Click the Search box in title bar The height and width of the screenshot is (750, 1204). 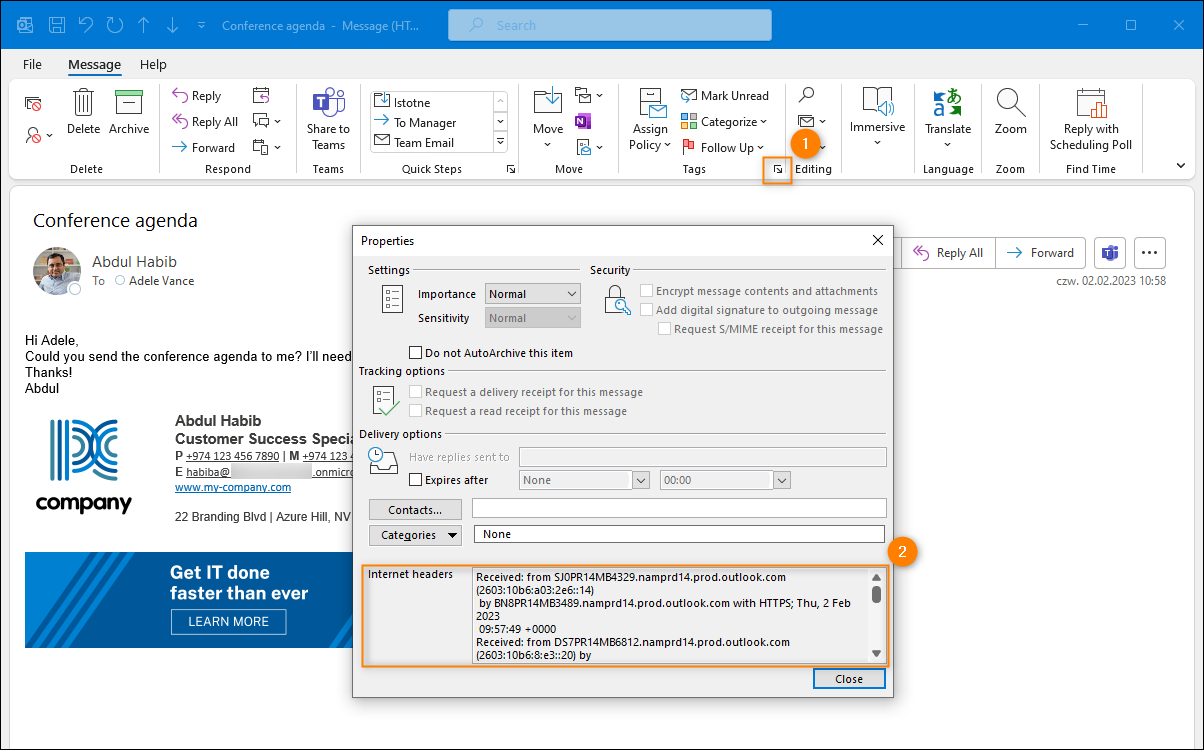coord(610,25)
